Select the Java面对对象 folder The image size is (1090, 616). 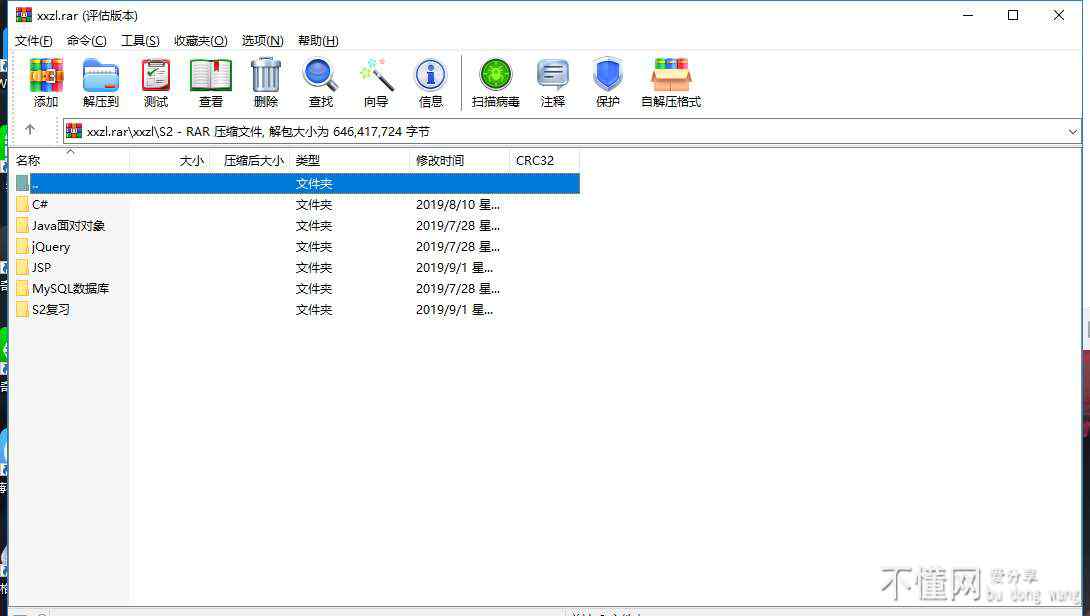[68, 226]
